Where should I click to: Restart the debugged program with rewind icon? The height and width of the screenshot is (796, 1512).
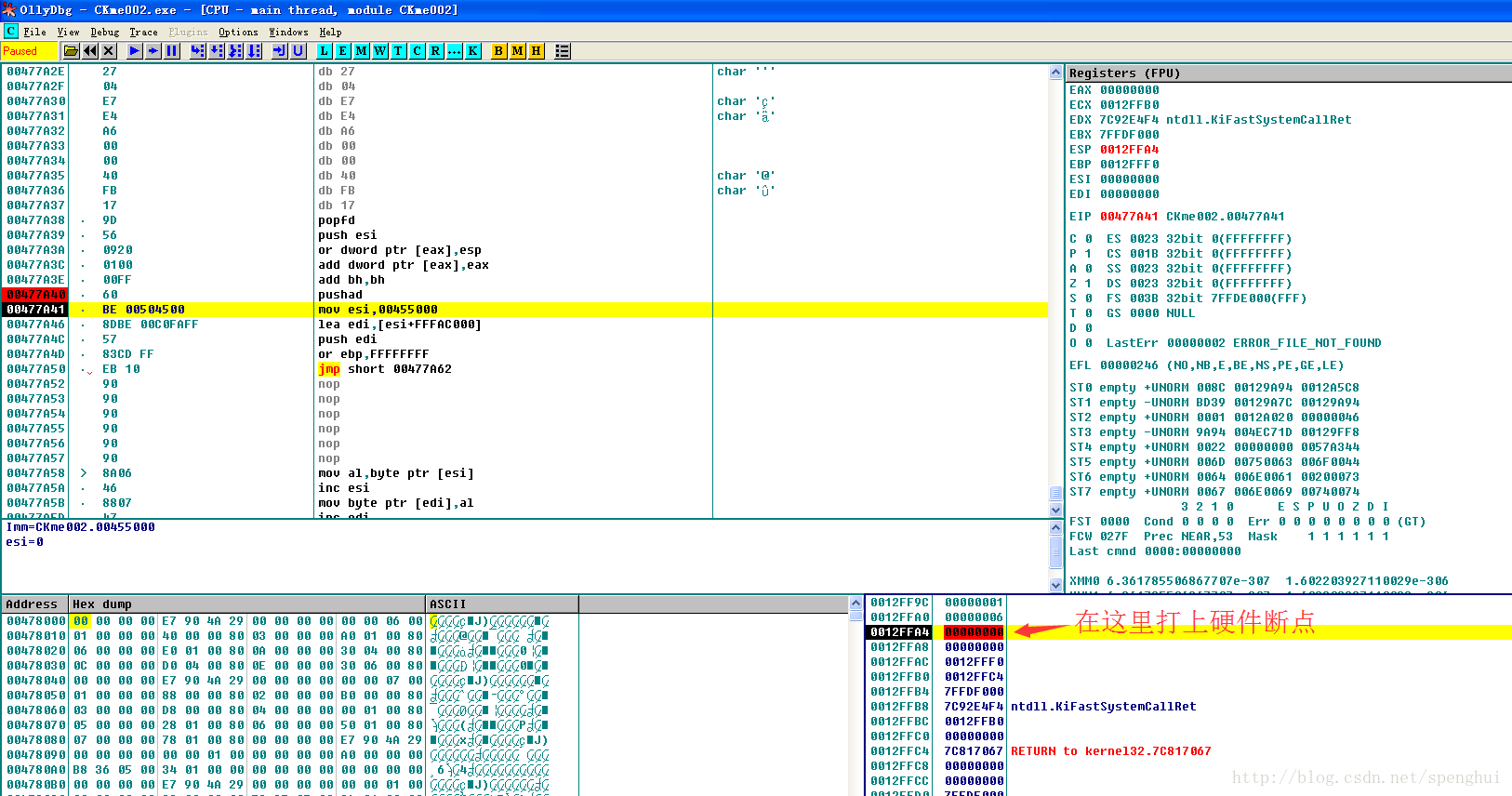[x=90, y=51]
